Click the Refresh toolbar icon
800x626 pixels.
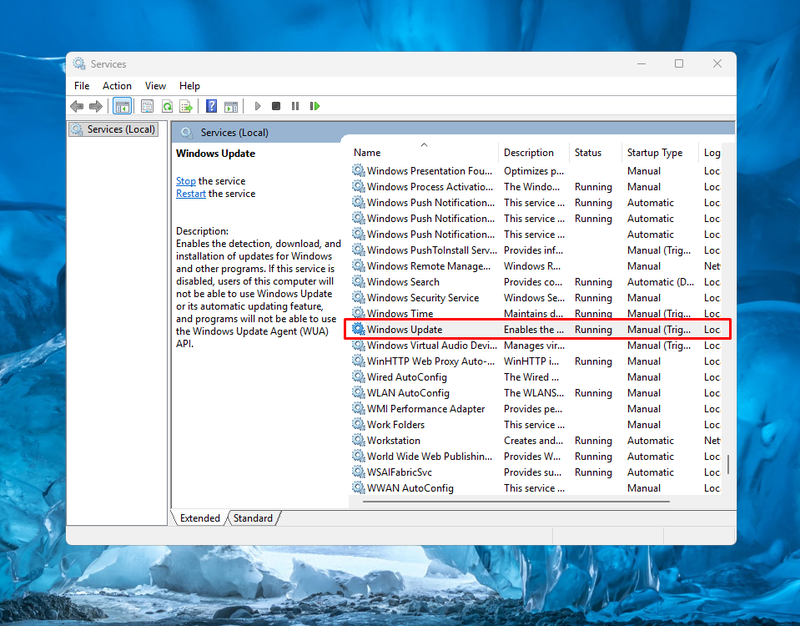click(x=167, y=106)
